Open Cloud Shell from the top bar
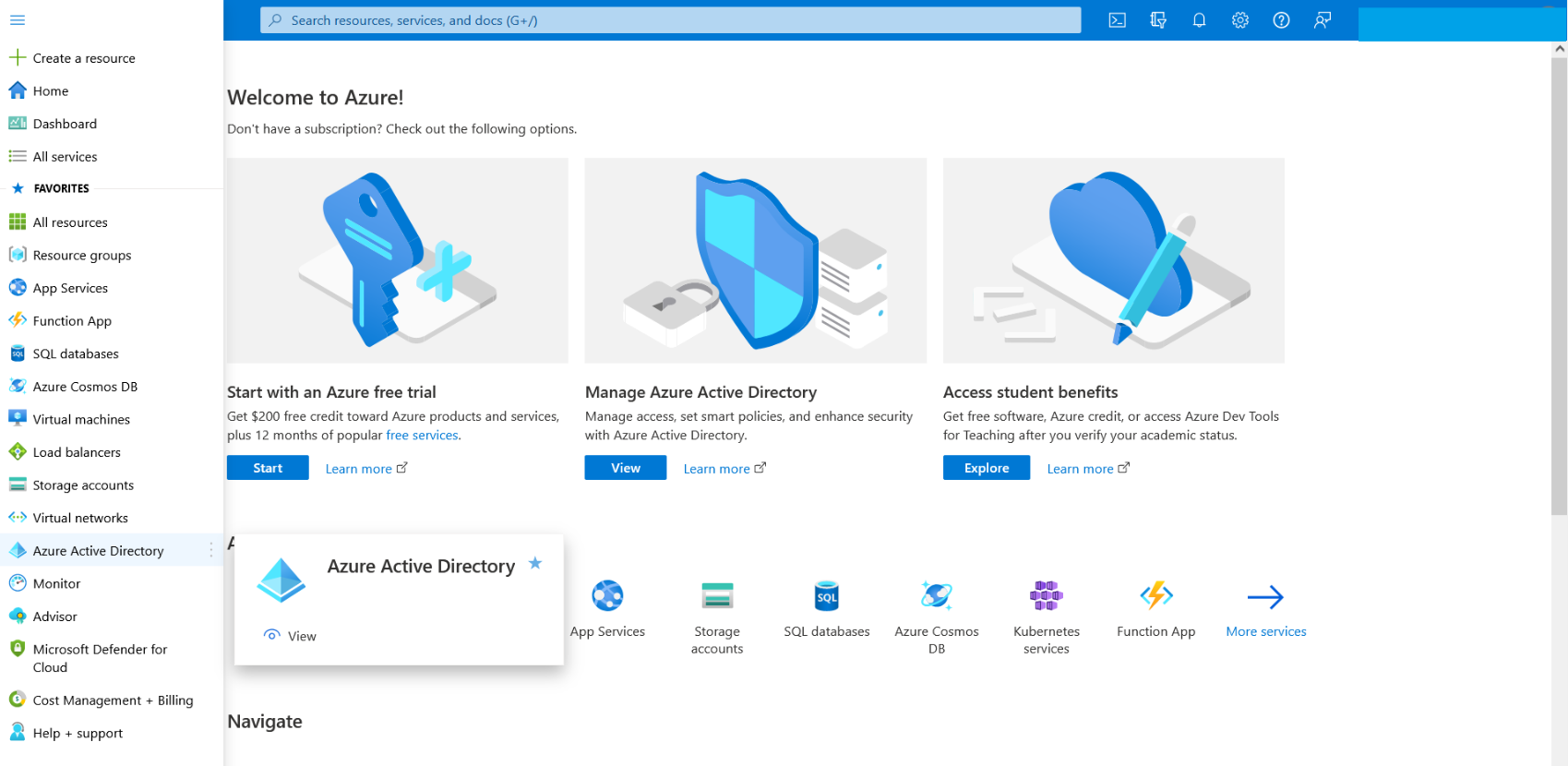The image size is (1568, 766). (1117, 20)
